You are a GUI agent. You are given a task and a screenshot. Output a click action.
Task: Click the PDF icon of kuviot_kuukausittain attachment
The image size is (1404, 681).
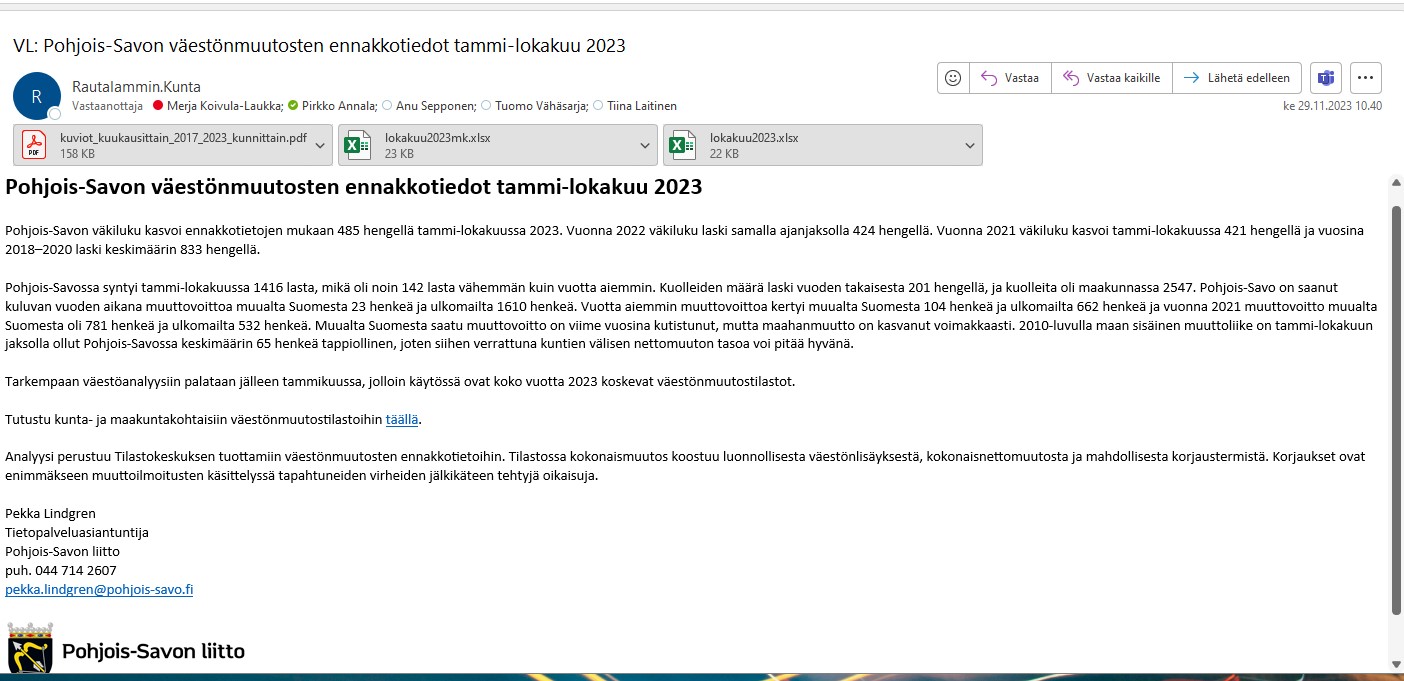[36, 146]
